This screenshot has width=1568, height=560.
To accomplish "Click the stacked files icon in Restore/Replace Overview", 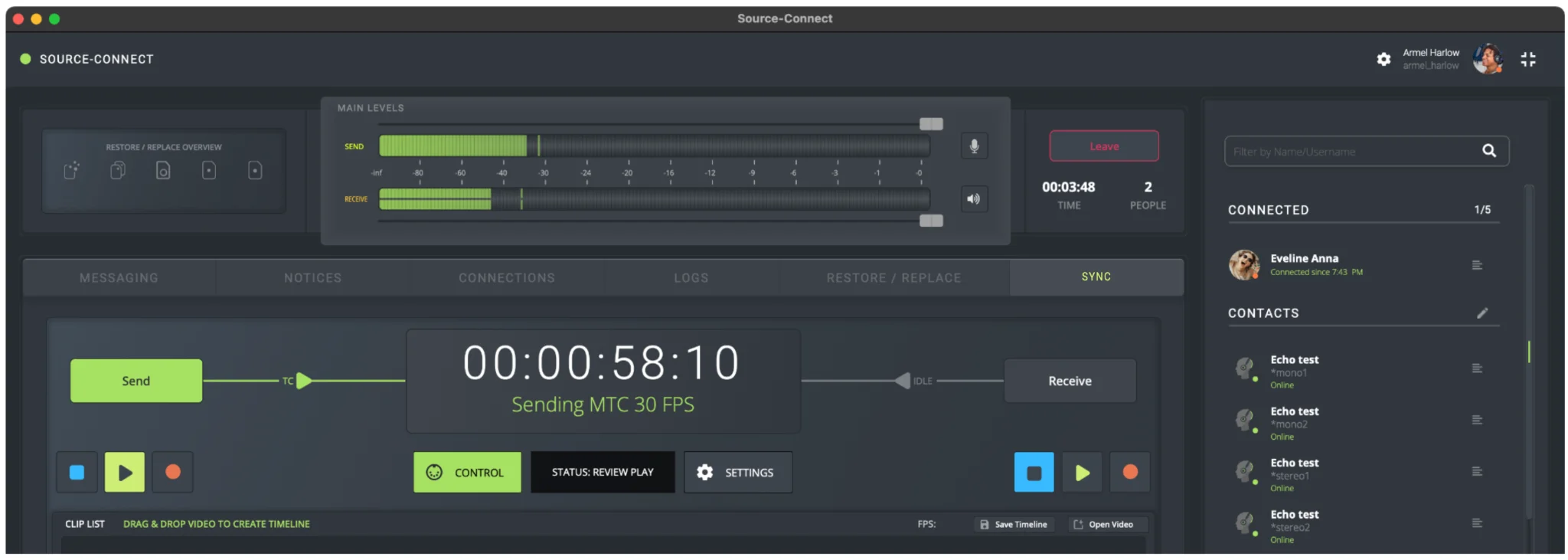I will pos(117,170).
